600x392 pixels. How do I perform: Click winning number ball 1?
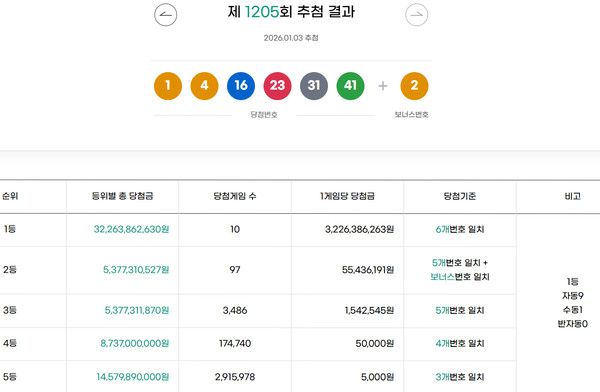tap(168, 86)
